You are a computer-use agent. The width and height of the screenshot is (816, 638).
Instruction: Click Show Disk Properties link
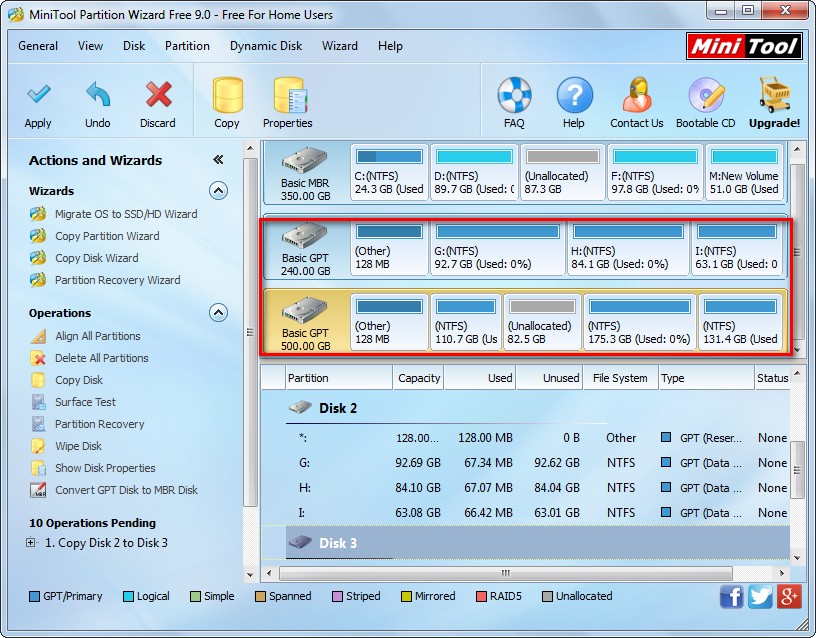pos(105,468)
